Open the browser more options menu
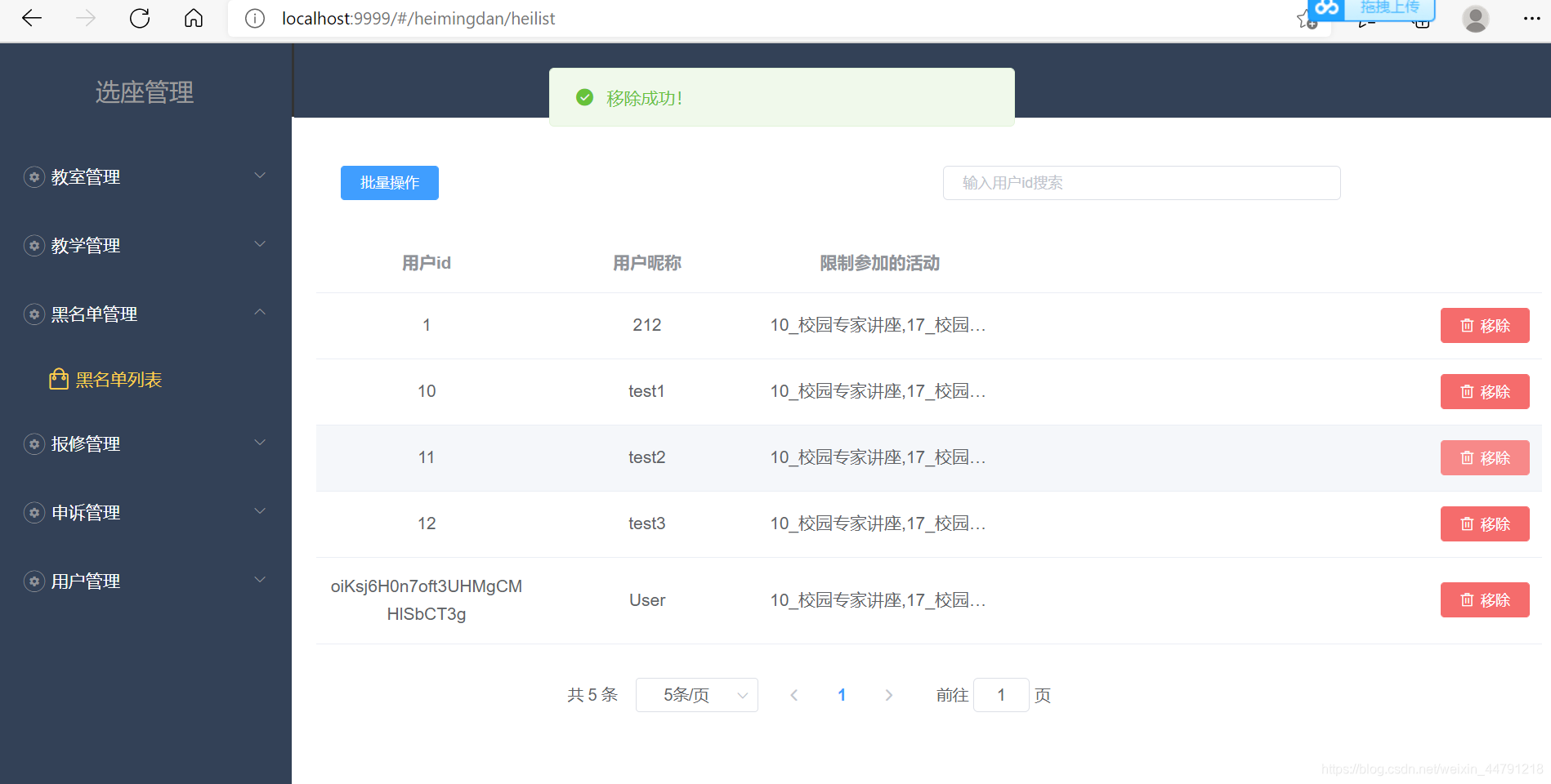1551x784 pixels. pos(1532,18)
